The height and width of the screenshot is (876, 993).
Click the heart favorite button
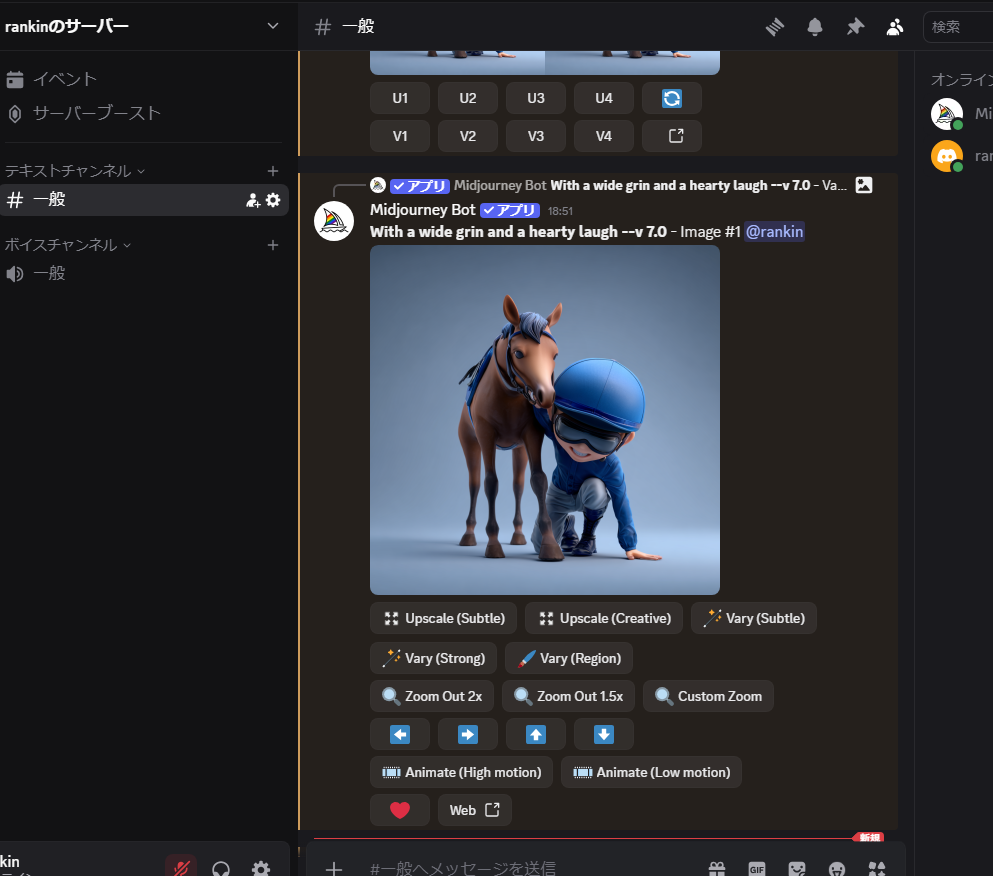(x=400, y=810)
